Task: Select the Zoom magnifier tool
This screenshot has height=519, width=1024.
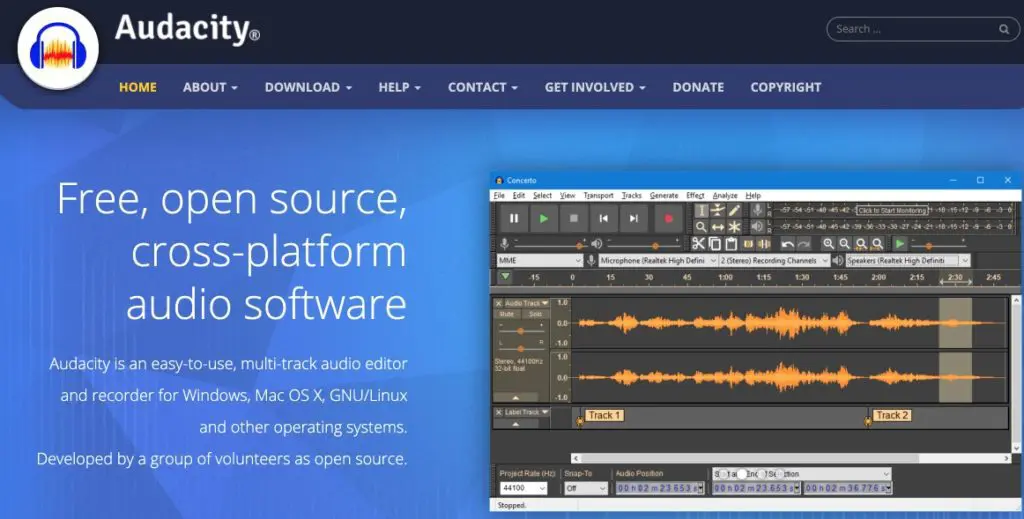Action: [701, 228]
